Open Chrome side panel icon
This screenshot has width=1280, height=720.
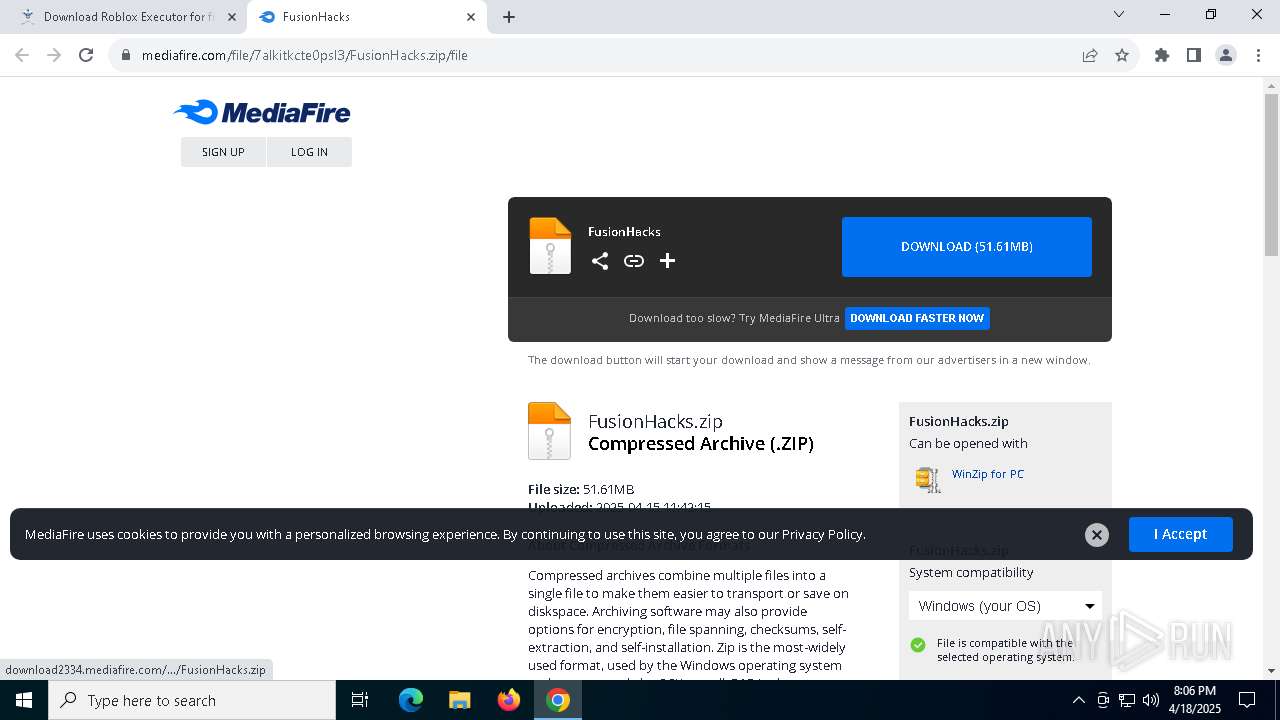pos(1194,55)
